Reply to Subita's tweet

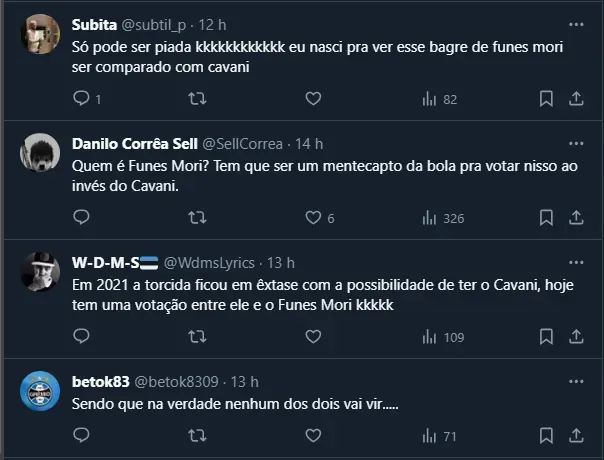click(84, 99)
